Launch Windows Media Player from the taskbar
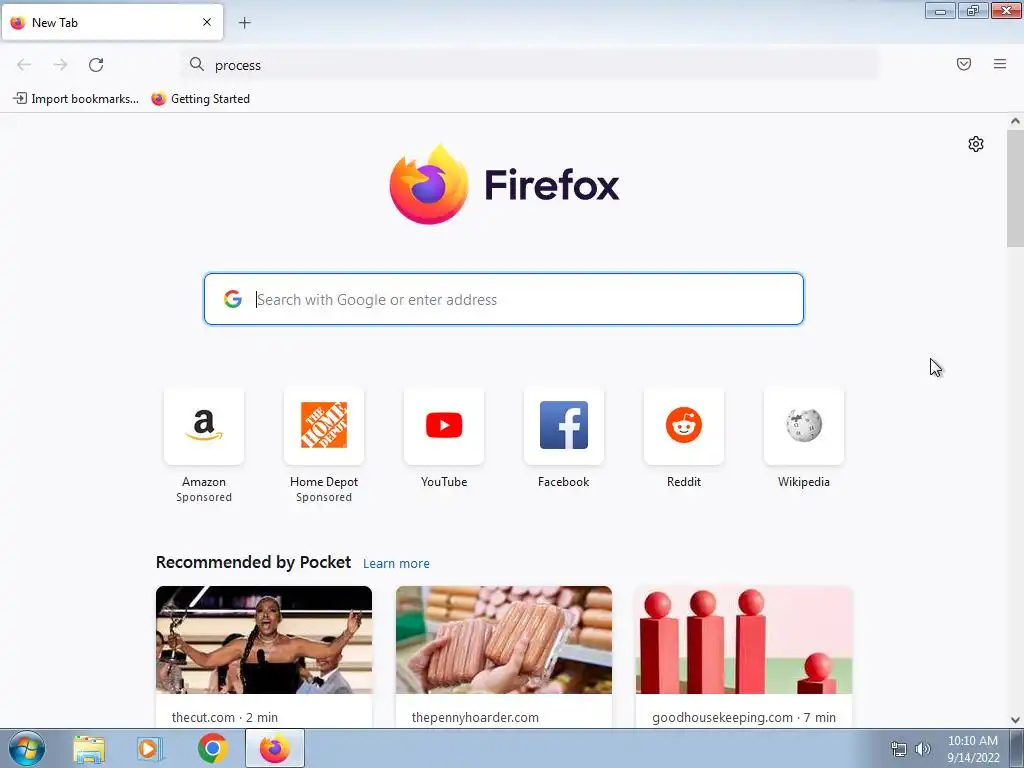This screenshot has width=1024, height=768. point(150,749)
